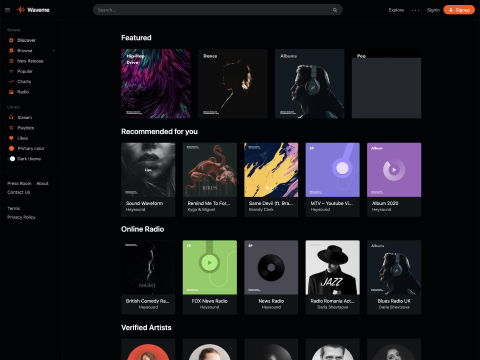This screenshot has height=360, width=480.
Task: Open the vinyl News Radio cover
Action: (271, 267)
